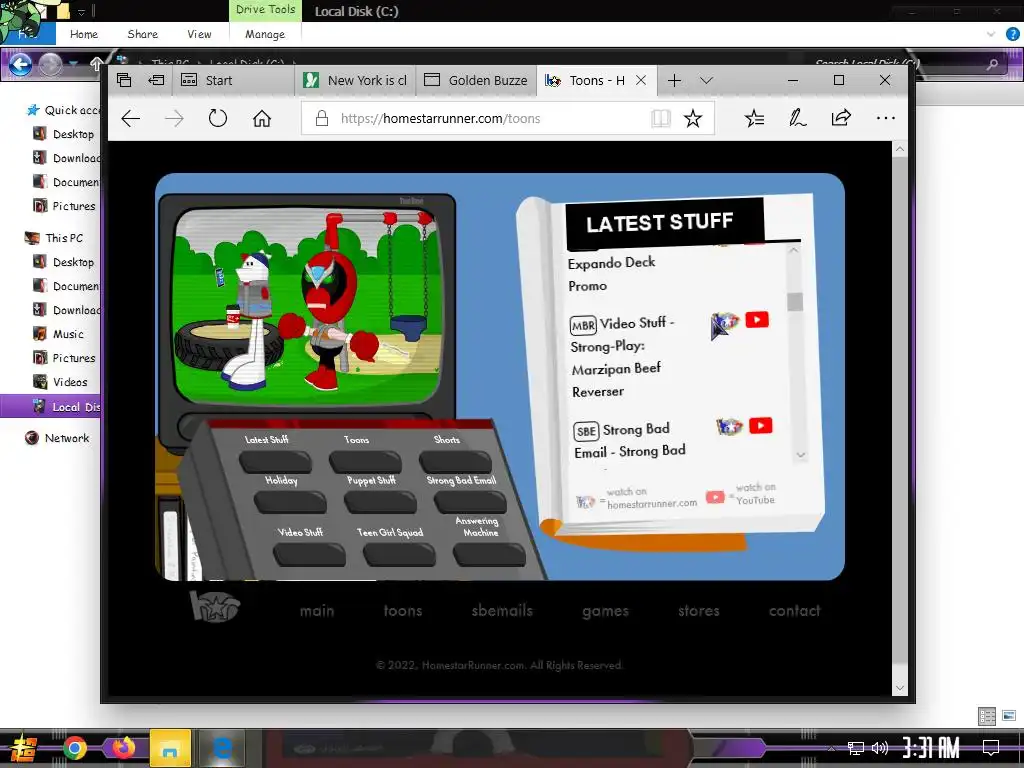Click the site padlock icon

pos(321,118)
